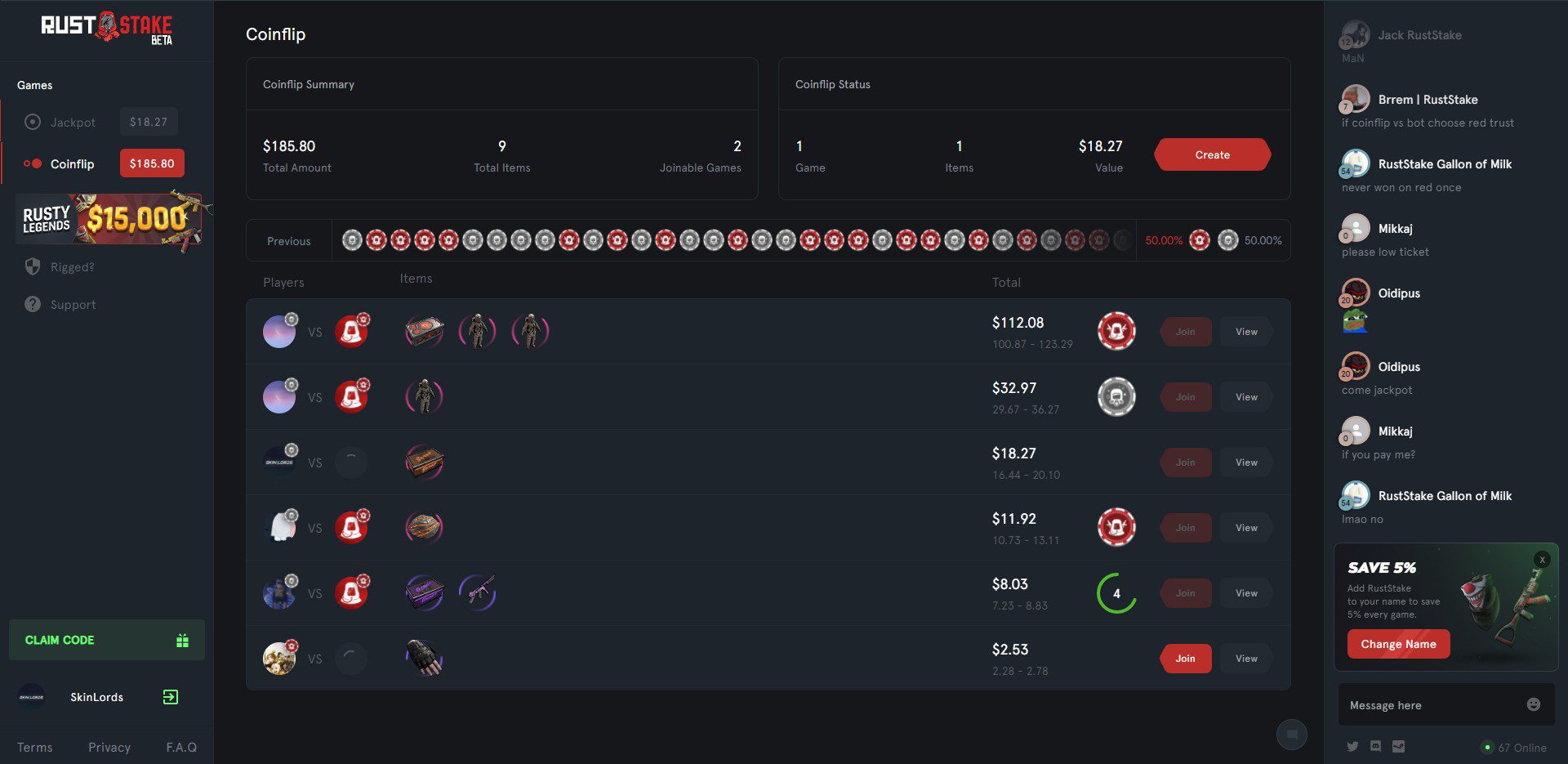Click the logout icon next to SkinLords
The image size is (1568, 764).
[170, 697]
